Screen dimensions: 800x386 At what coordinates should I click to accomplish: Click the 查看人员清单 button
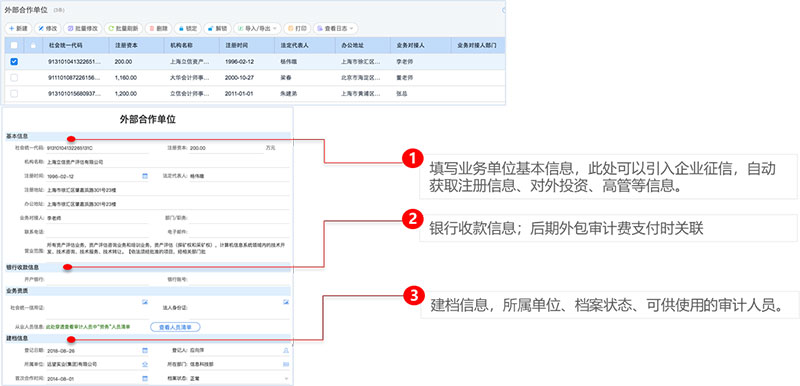175,327
